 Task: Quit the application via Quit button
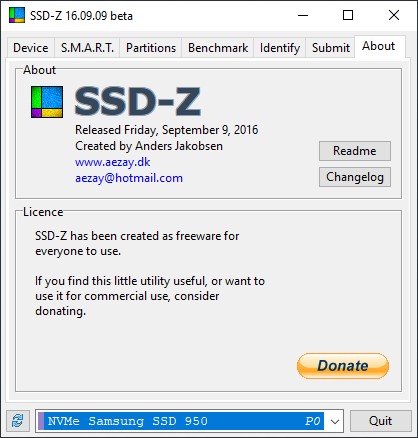coord(380,421)
